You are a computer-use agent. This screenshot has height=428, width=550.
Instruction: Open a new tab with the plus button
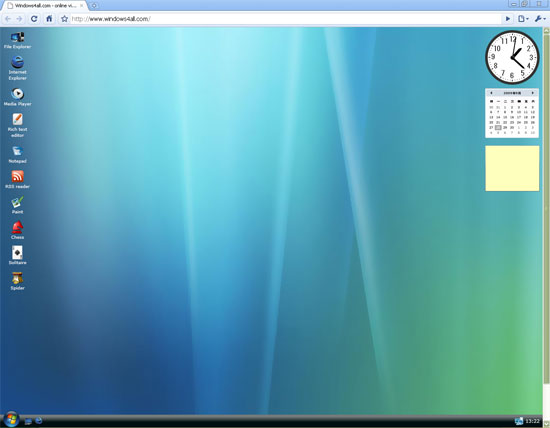click(x=94, y=6)
